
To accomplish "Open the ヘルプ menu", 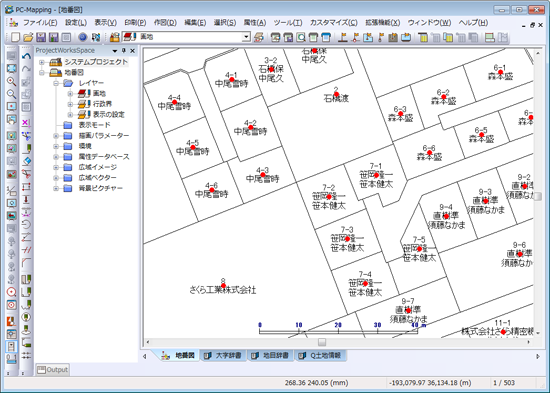I will 473,23.
